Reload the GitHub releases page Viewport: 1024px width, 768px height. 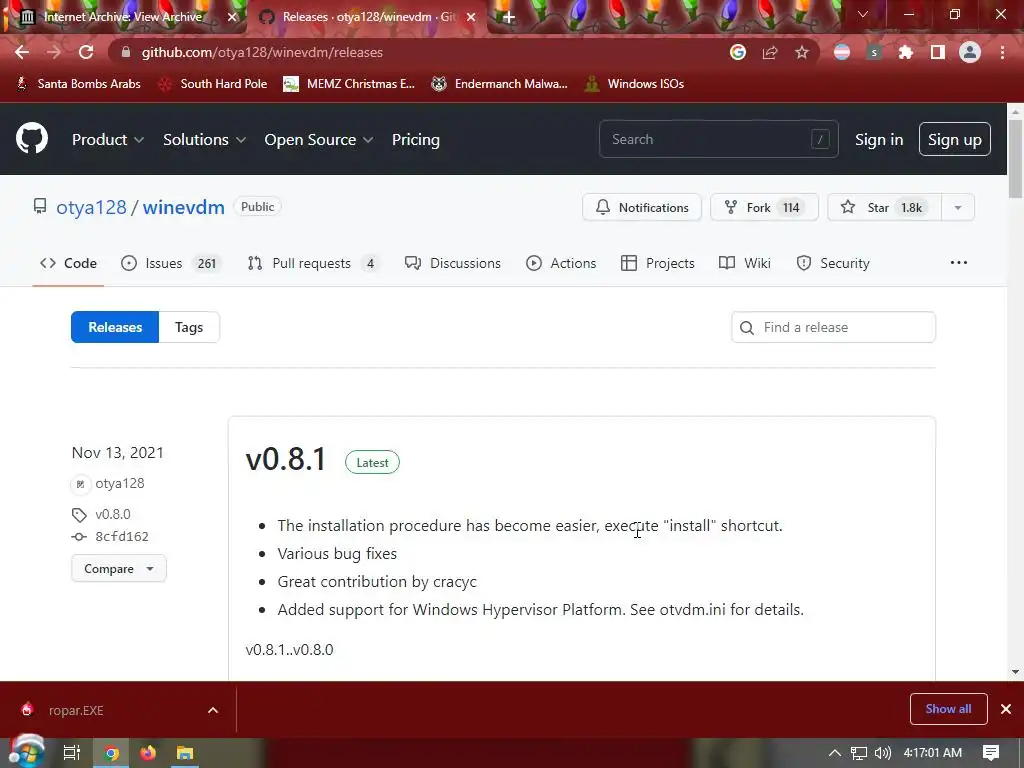click(86, 52)
